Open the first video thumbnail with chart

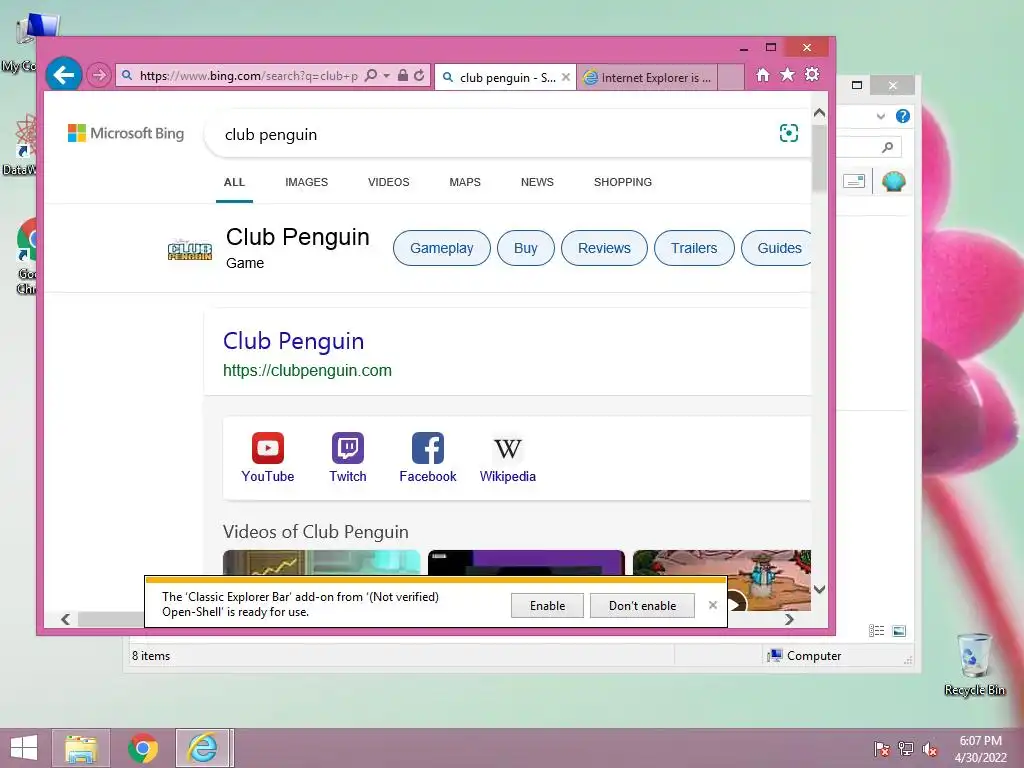[x=321, y=563]
